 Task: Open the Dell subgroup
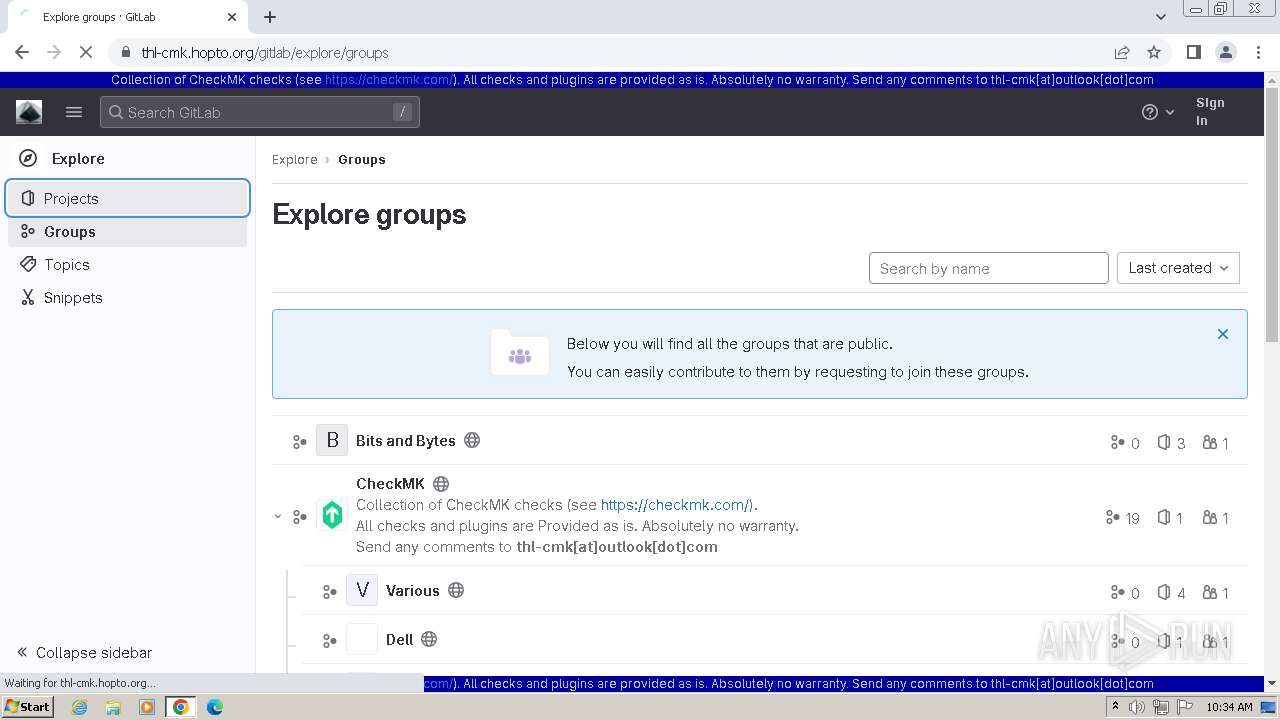tap(400, 639)
